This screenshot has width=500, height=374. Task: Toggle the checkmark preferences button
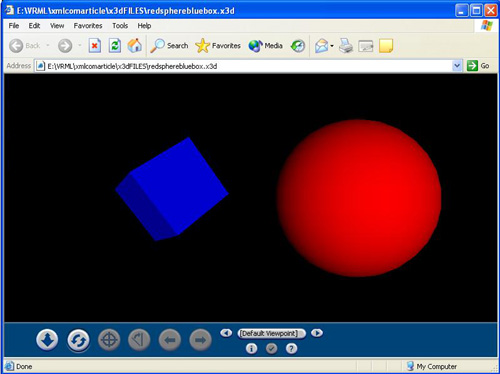[271, 349]
